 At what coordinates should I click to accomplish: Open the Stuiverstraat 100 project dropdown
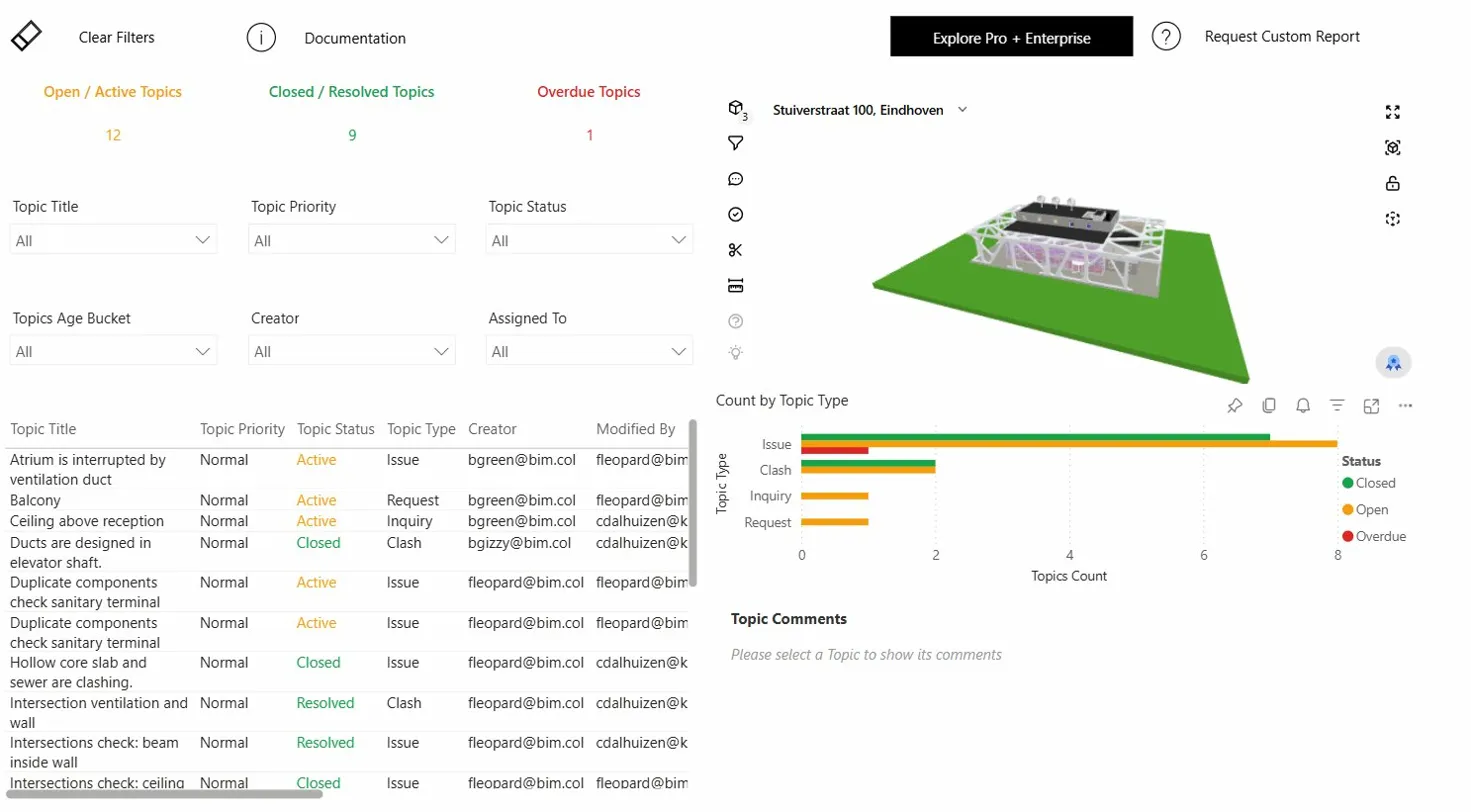(x=868, y=110)
